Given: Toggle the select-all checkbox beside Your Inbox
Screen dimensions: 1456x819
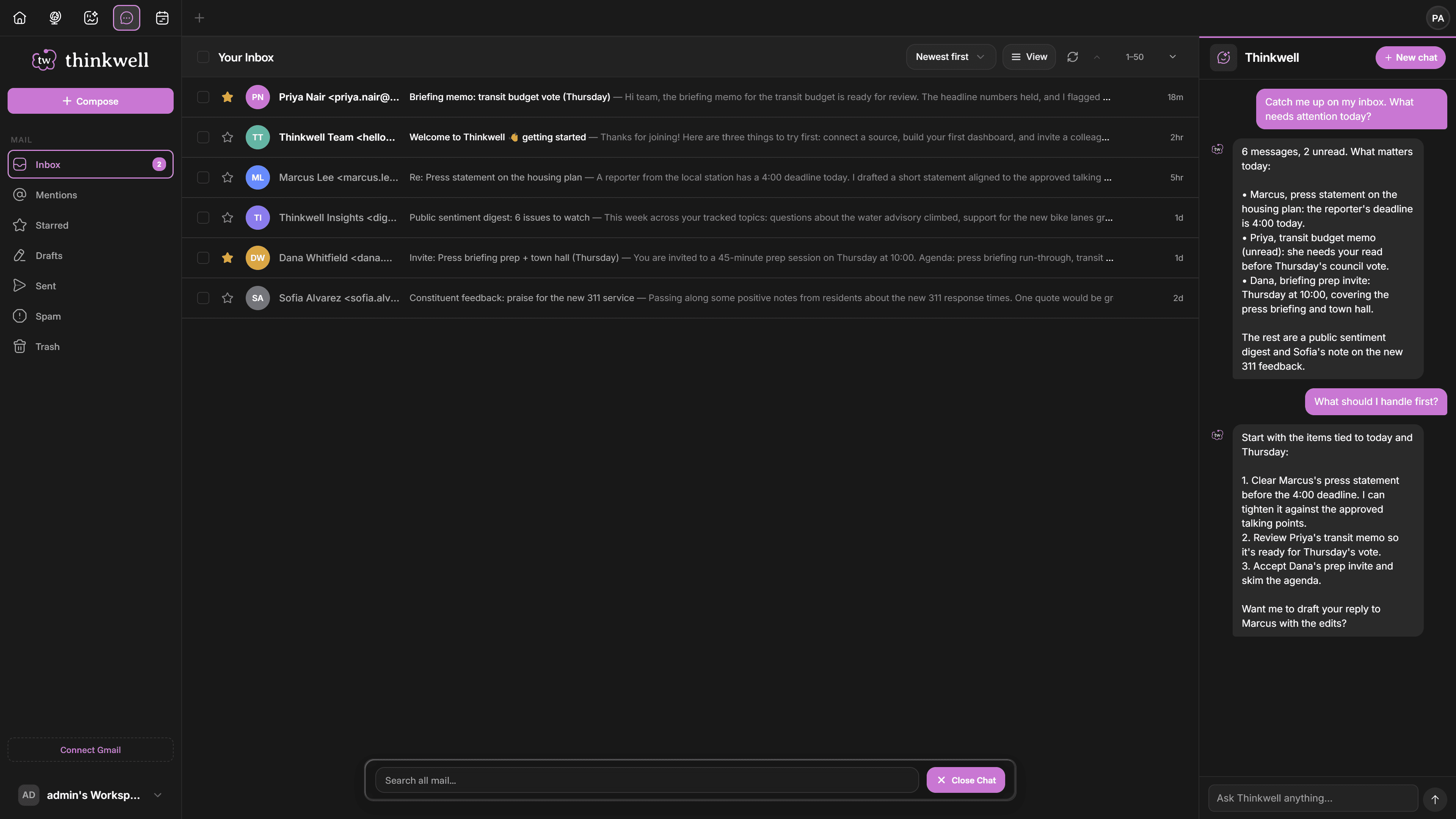Looking at the screenshot, I should 203,57.
